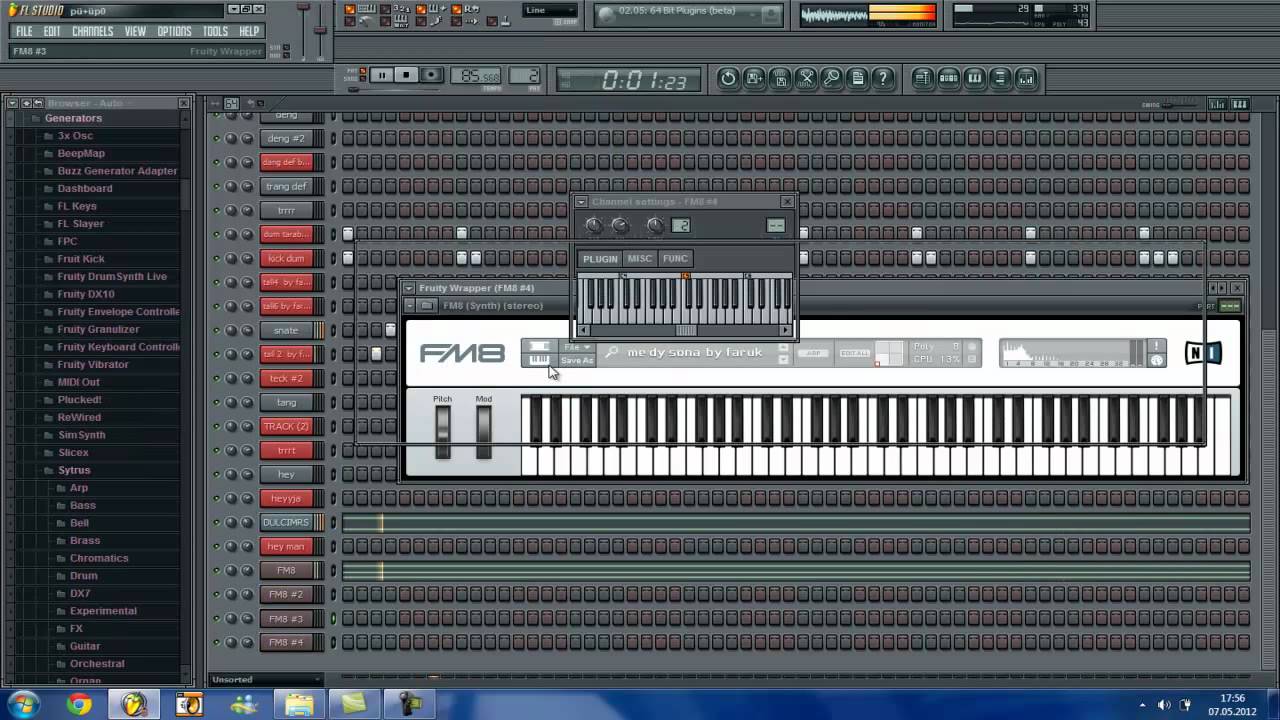Click the folder icon in Fruity Wrapper
The image size is (1280, 720).
point(427,305)
